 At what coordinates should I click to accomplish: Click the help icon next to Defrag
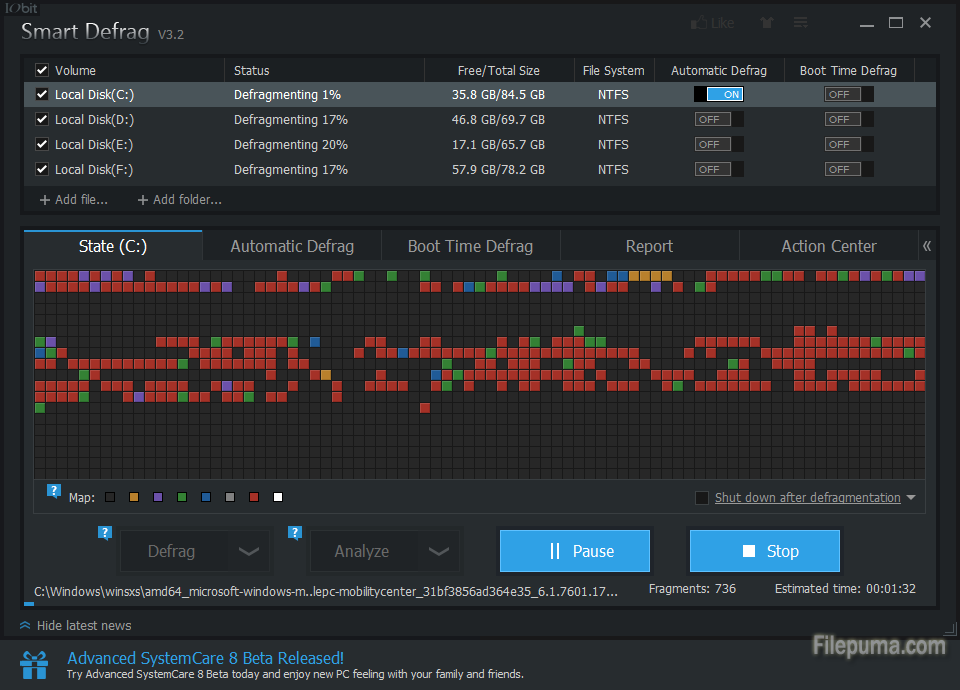104,533
